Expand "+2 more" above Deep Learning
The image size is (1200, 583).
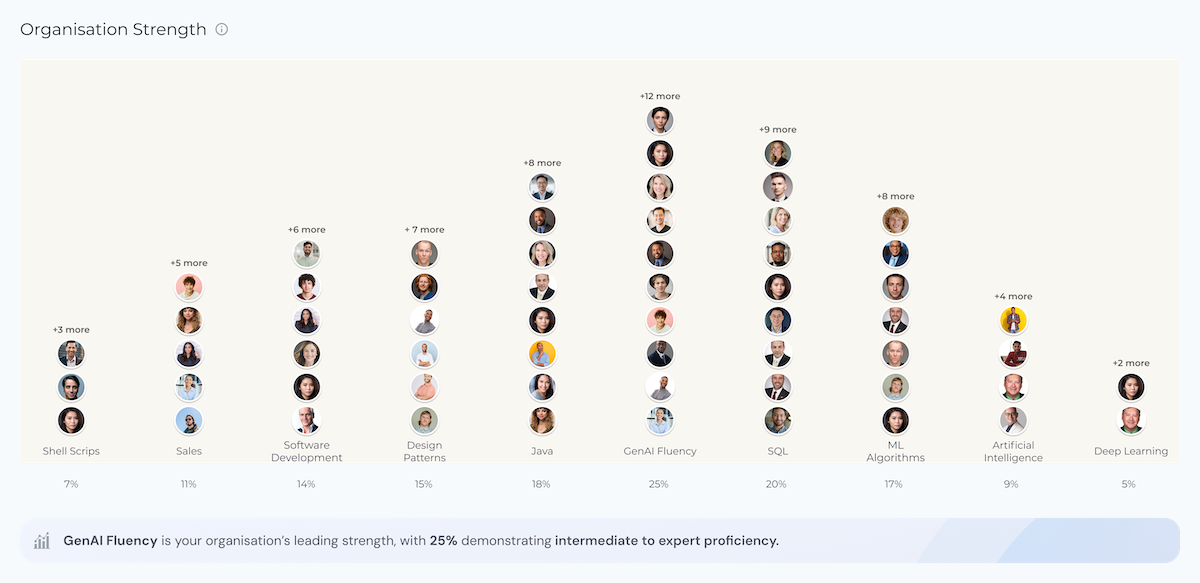click(x=1131, y=363)
